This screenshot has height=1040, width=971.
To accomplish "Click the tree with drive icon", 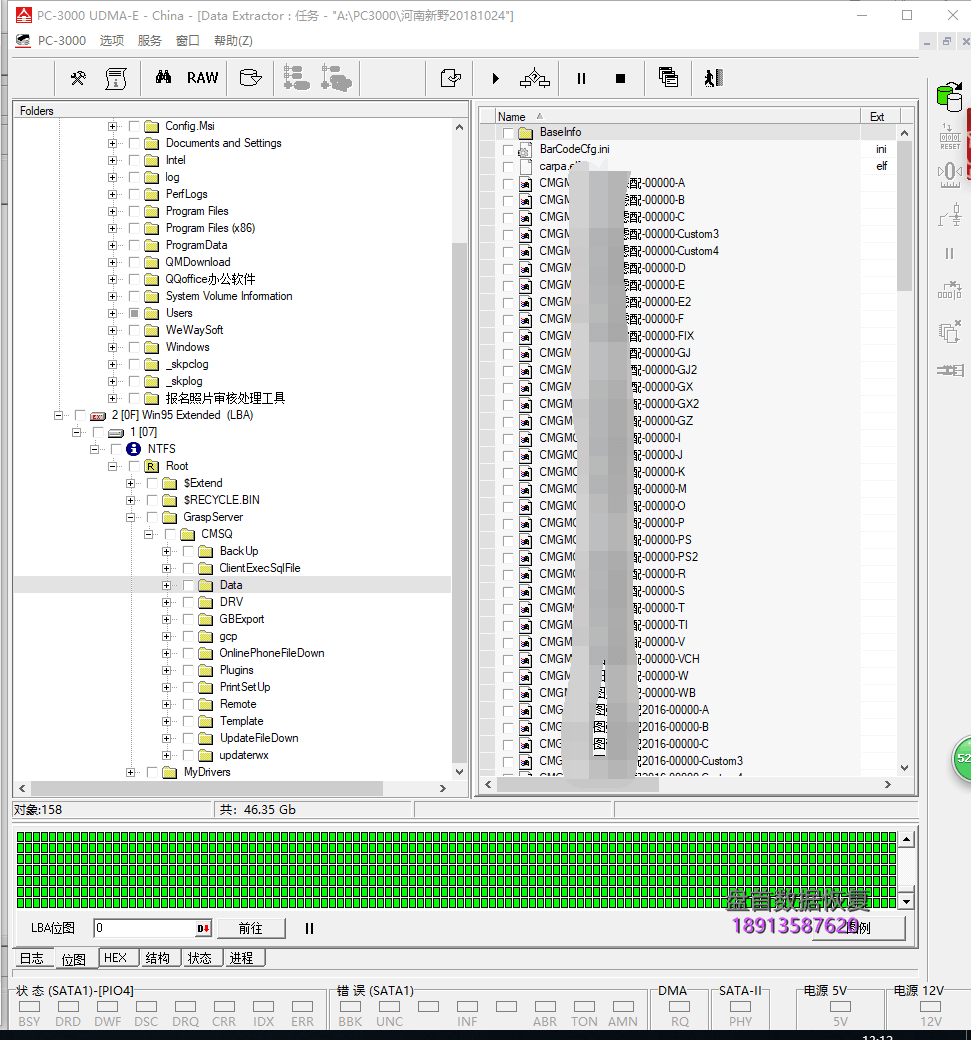I will [x=336, y=78].
